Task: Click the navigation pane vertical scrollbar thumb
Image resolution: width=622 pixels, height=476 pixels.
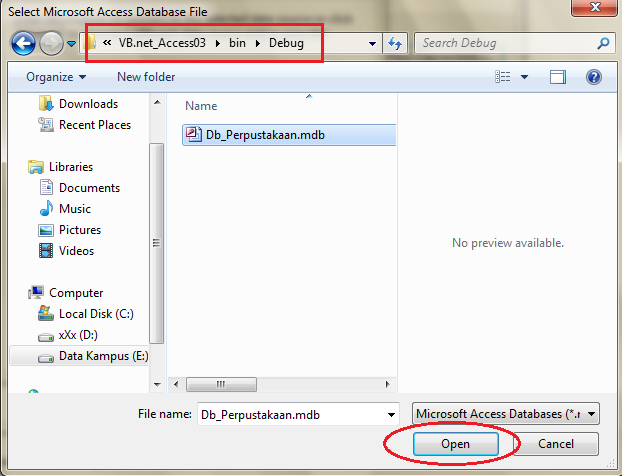Action: click(157, 243)
